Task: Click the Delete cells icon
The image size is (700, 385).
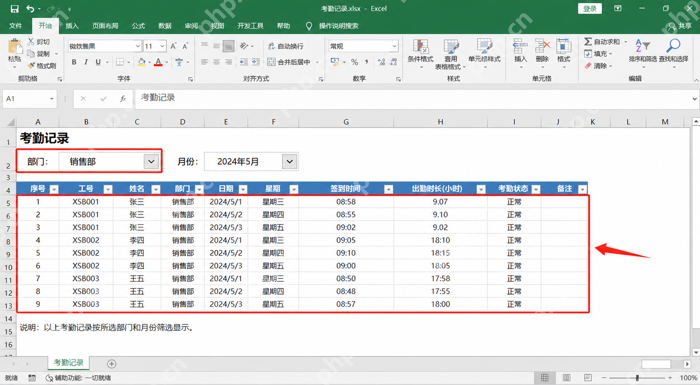Action: 542,46
